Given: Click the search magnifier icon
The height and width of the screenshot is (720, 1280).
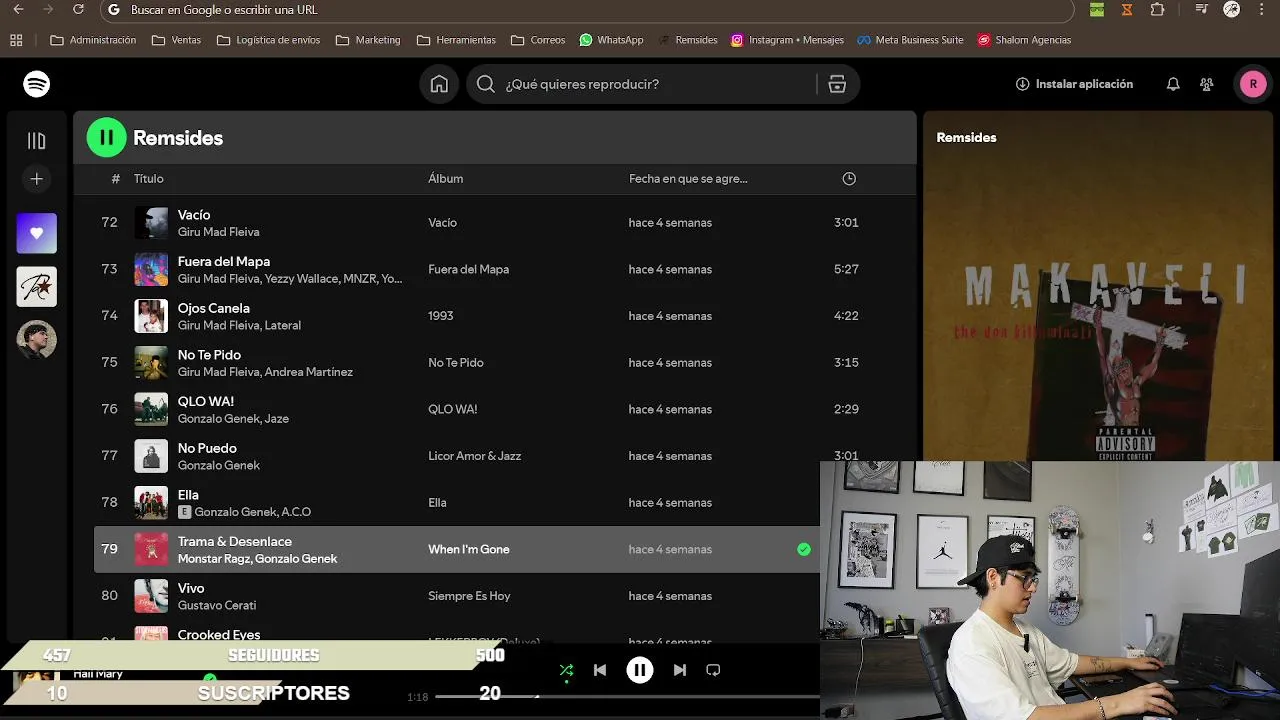Looking at the screenshot, I should pyautogui.click(x=486, y=84).
